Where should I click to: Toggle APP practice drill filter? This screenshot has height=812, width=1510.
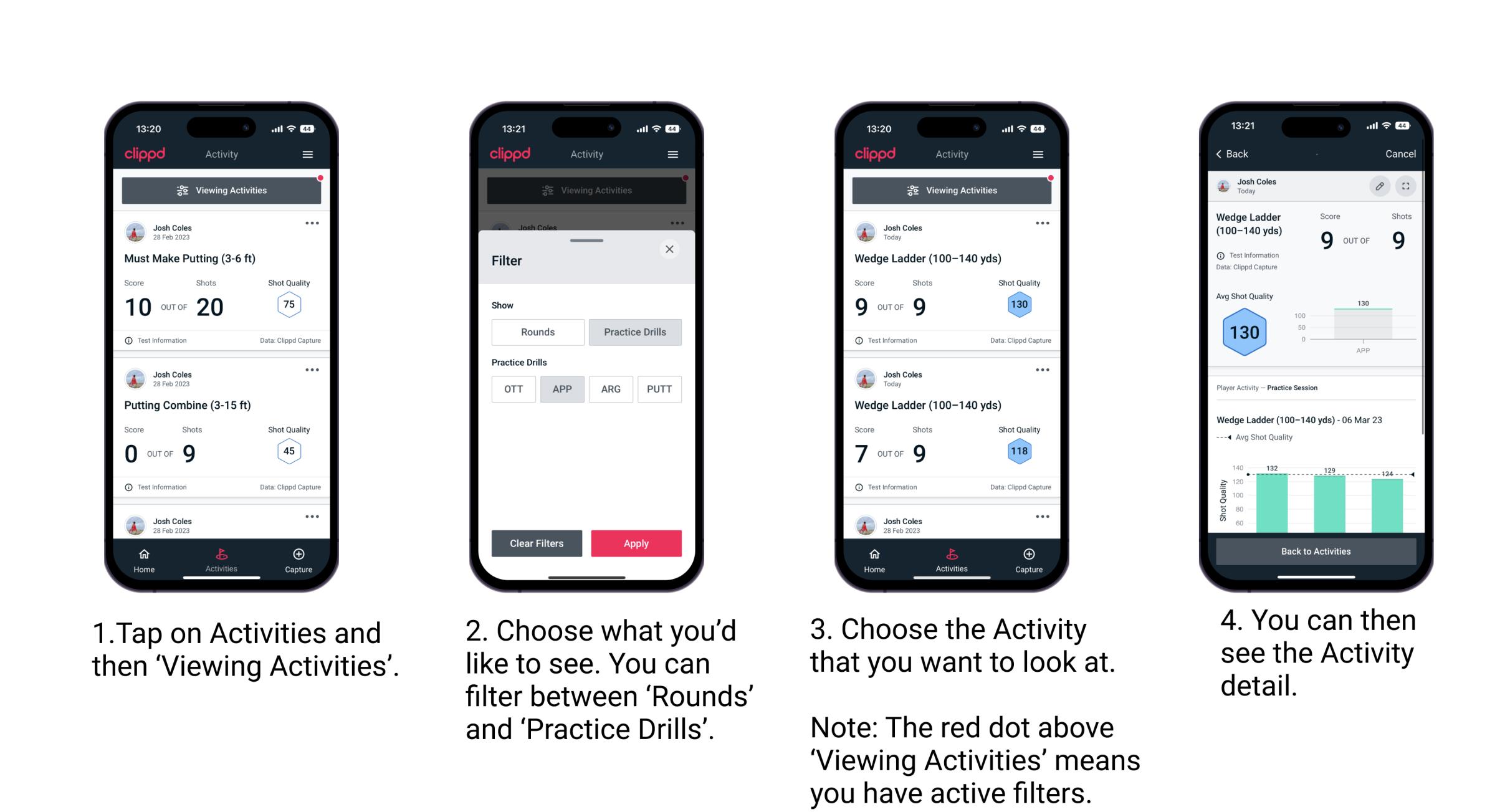pos(561,389)
